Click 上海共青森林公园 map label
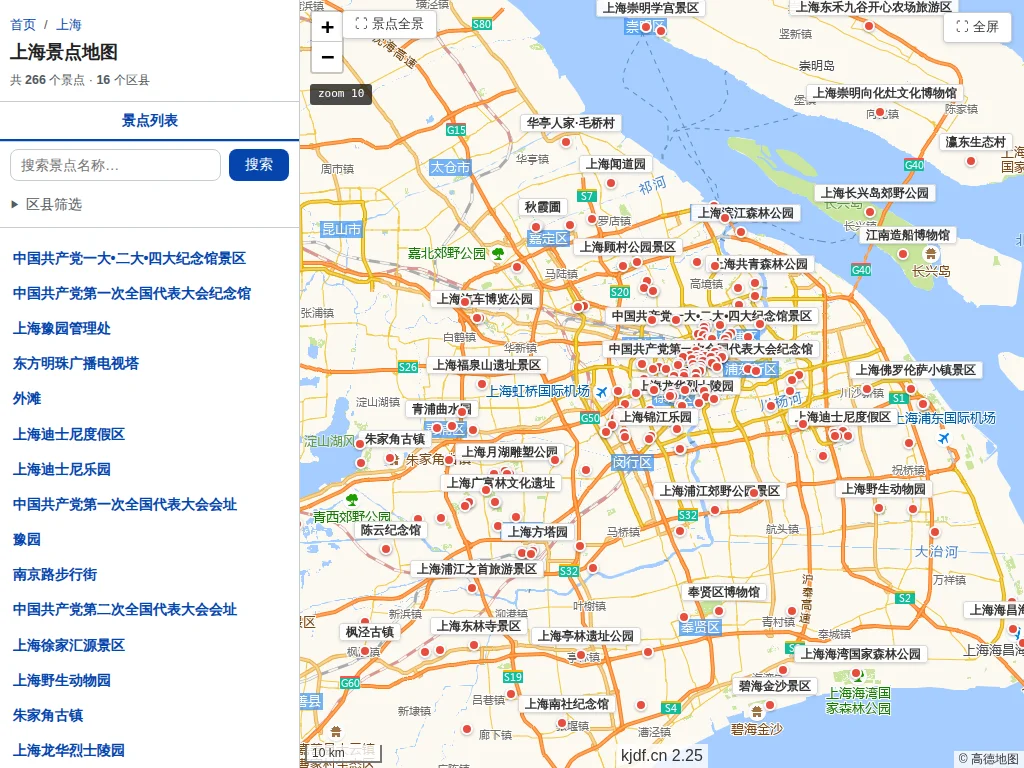The height and width of the screenshot is (768, 1024). click(x=761, y=264)
